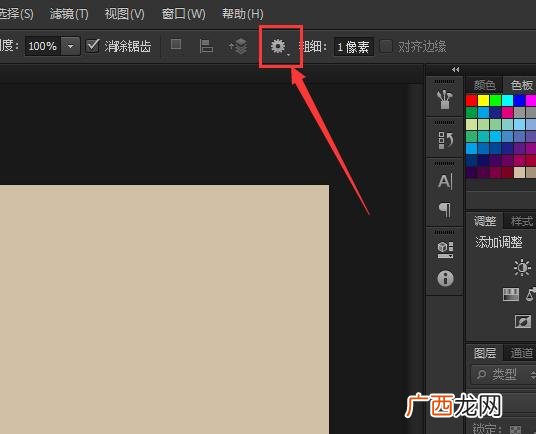Open the path arrangement layers icon

pos(238,46)
